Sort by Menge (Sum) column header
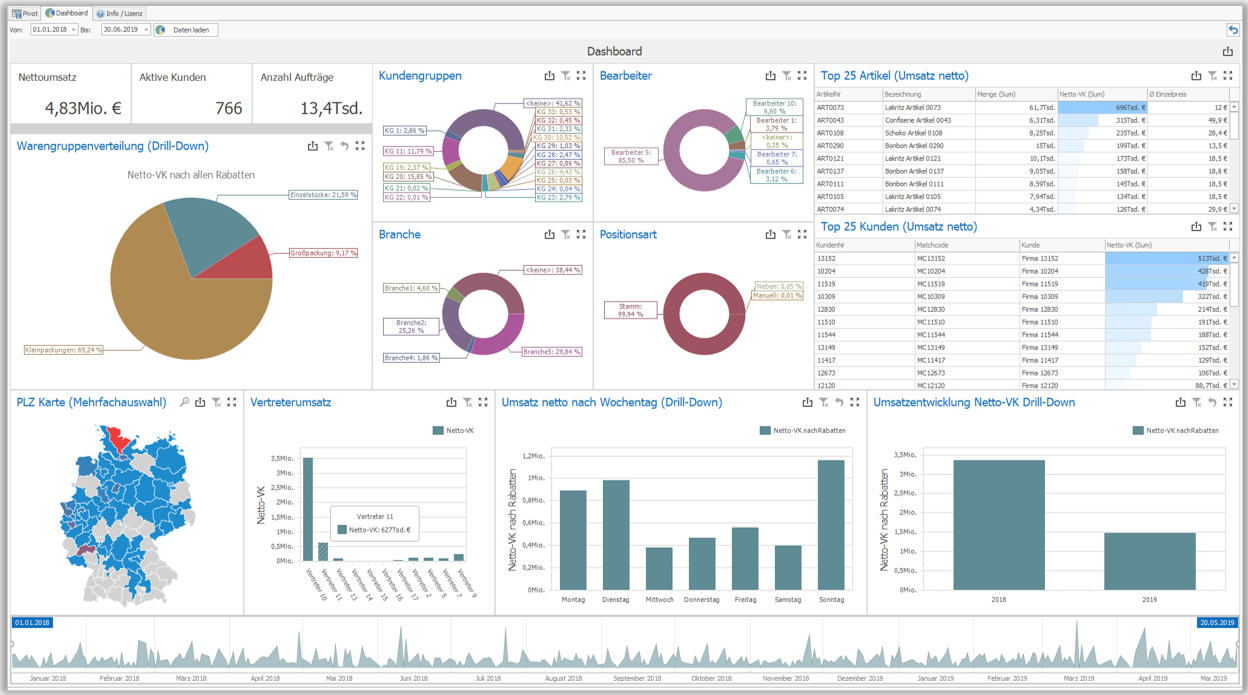Image resolution: width=1248 pixels, height=695 pixels. click(1016, 94)
